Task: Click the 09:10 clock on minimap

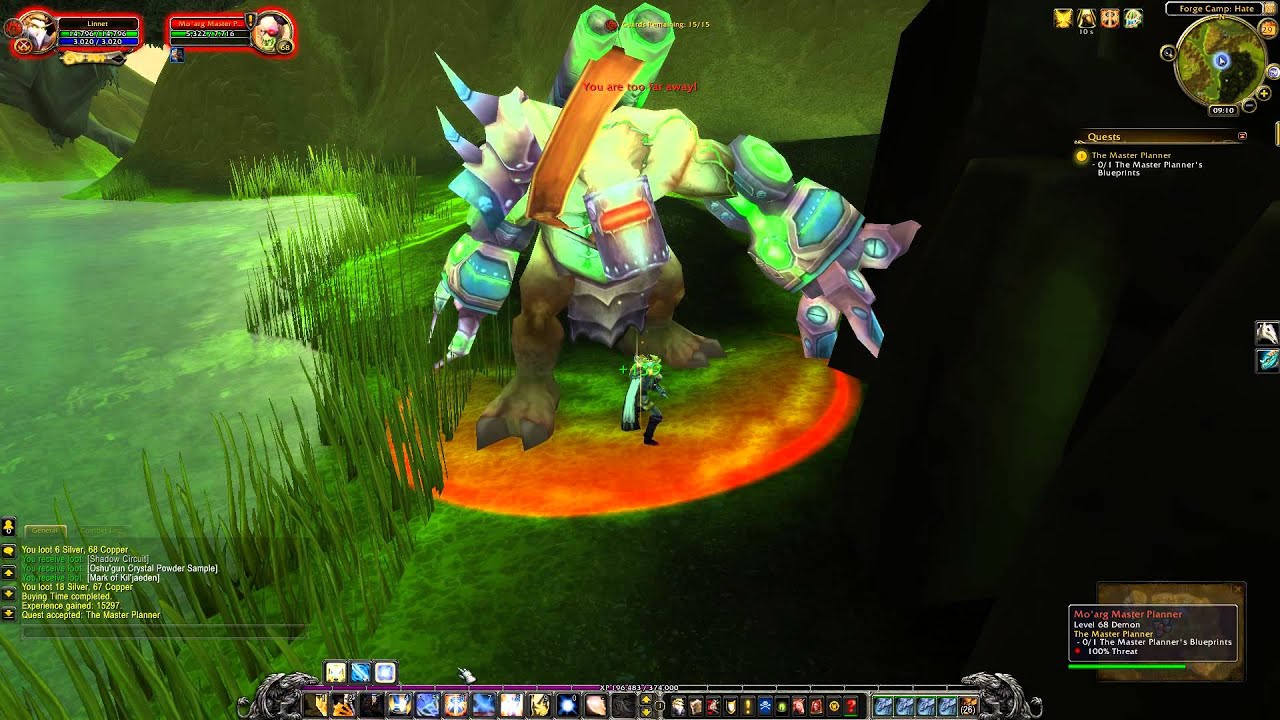Action: (1223, 110)
